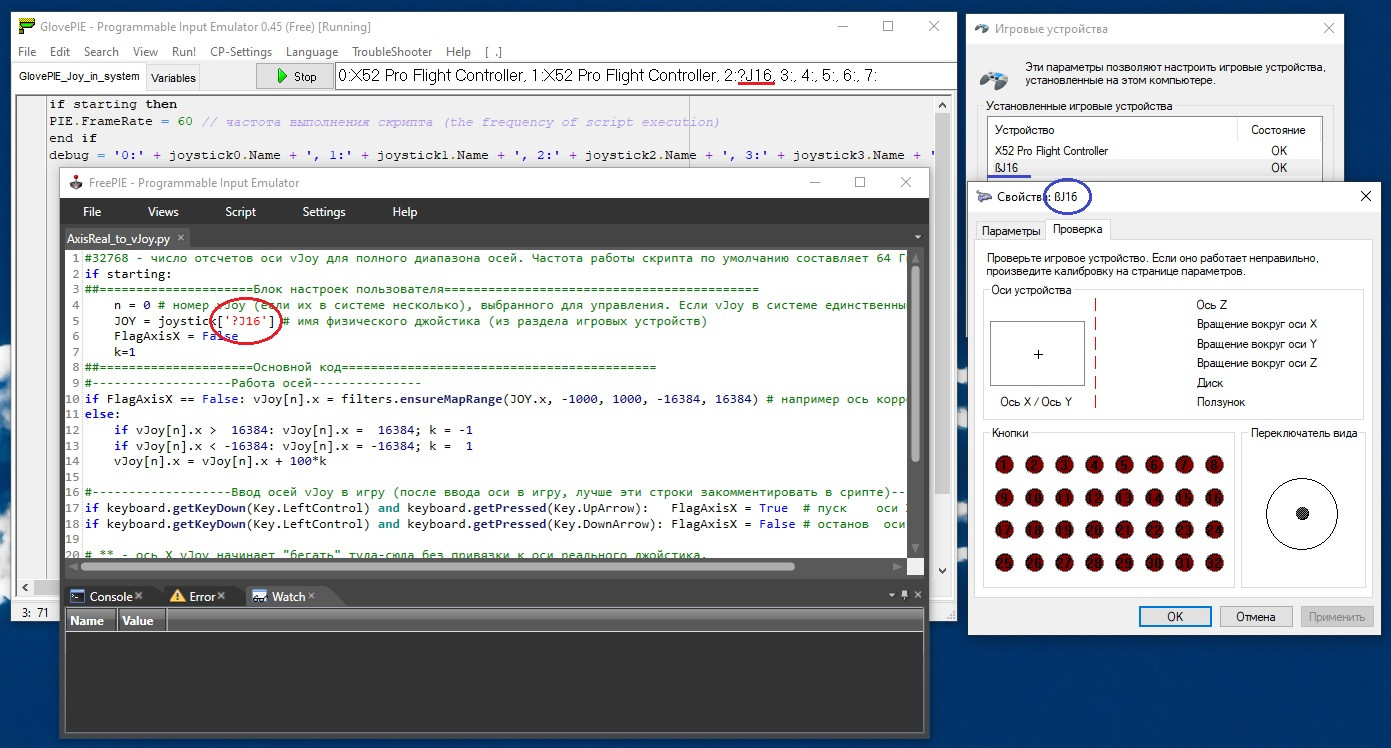The height and width of the screenshot is (748, 1391).
Task: Open the FreePIE bottom panel dropdown arrow
Action: (x=891, y=595)
